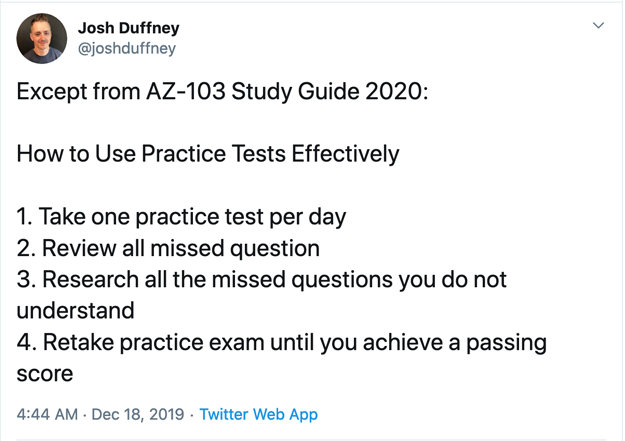Click the number '2020:' in first line
Image resolution: width=625 pixels, height=441 pixels.
point(397,91)
